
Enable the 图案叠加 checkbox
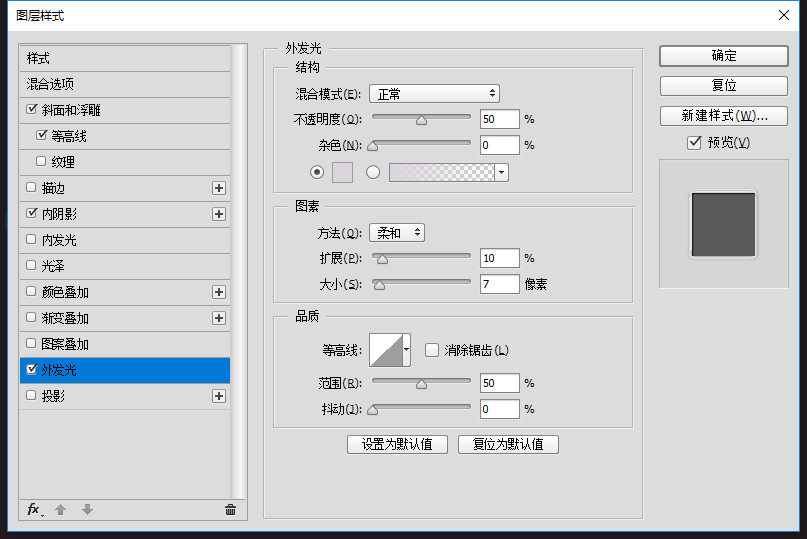tap(31, 343)
